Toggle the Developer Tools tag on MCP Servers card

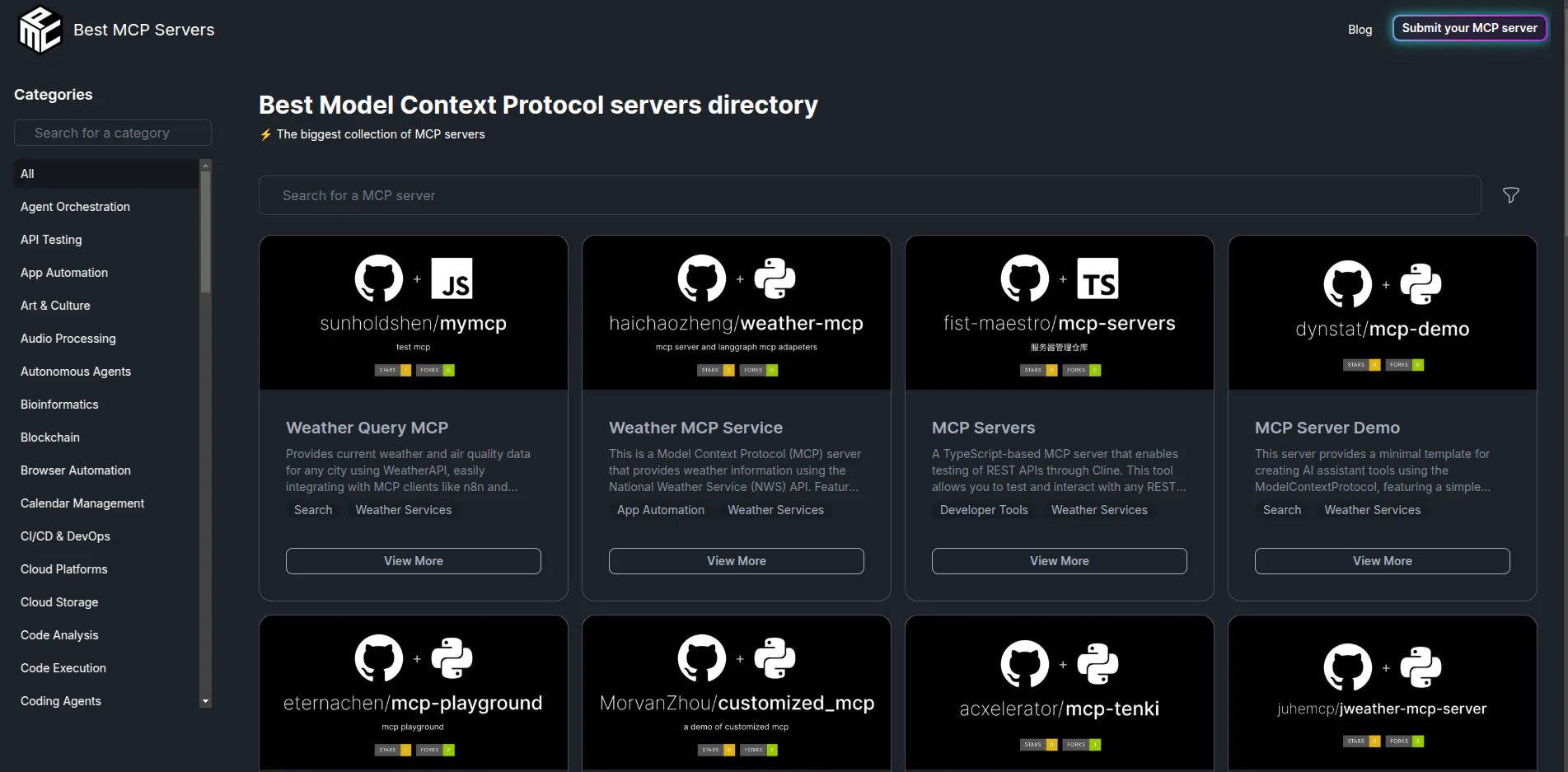(983, 509)
